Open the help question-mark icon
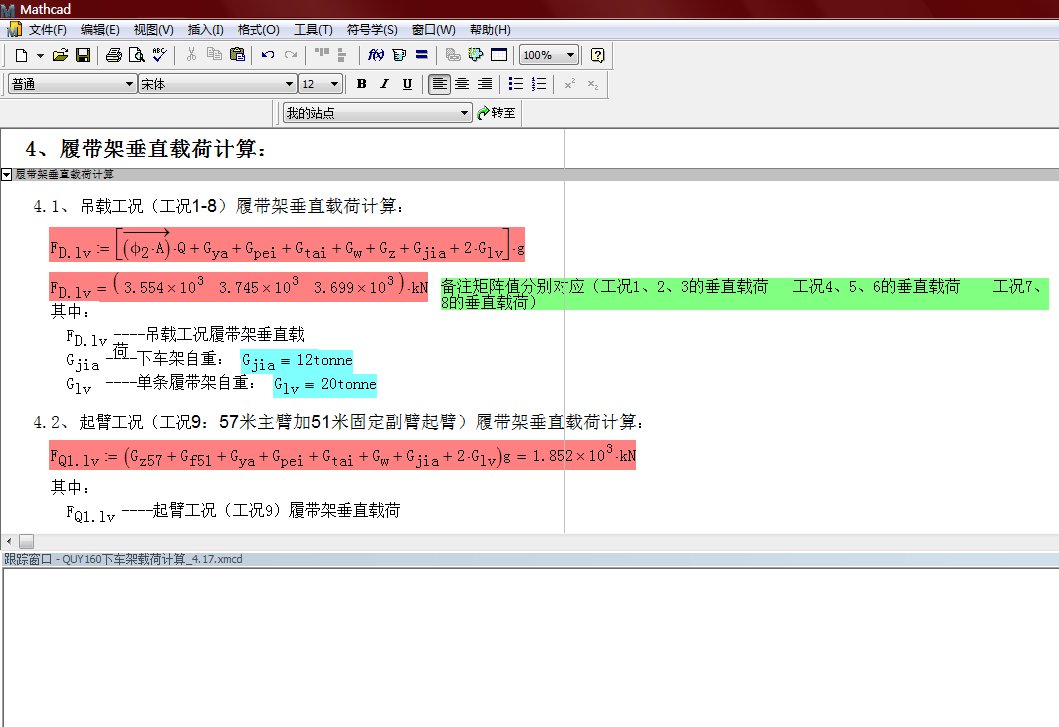The width and height of the screenshot is (1059, 727). (x=597, y=55)
